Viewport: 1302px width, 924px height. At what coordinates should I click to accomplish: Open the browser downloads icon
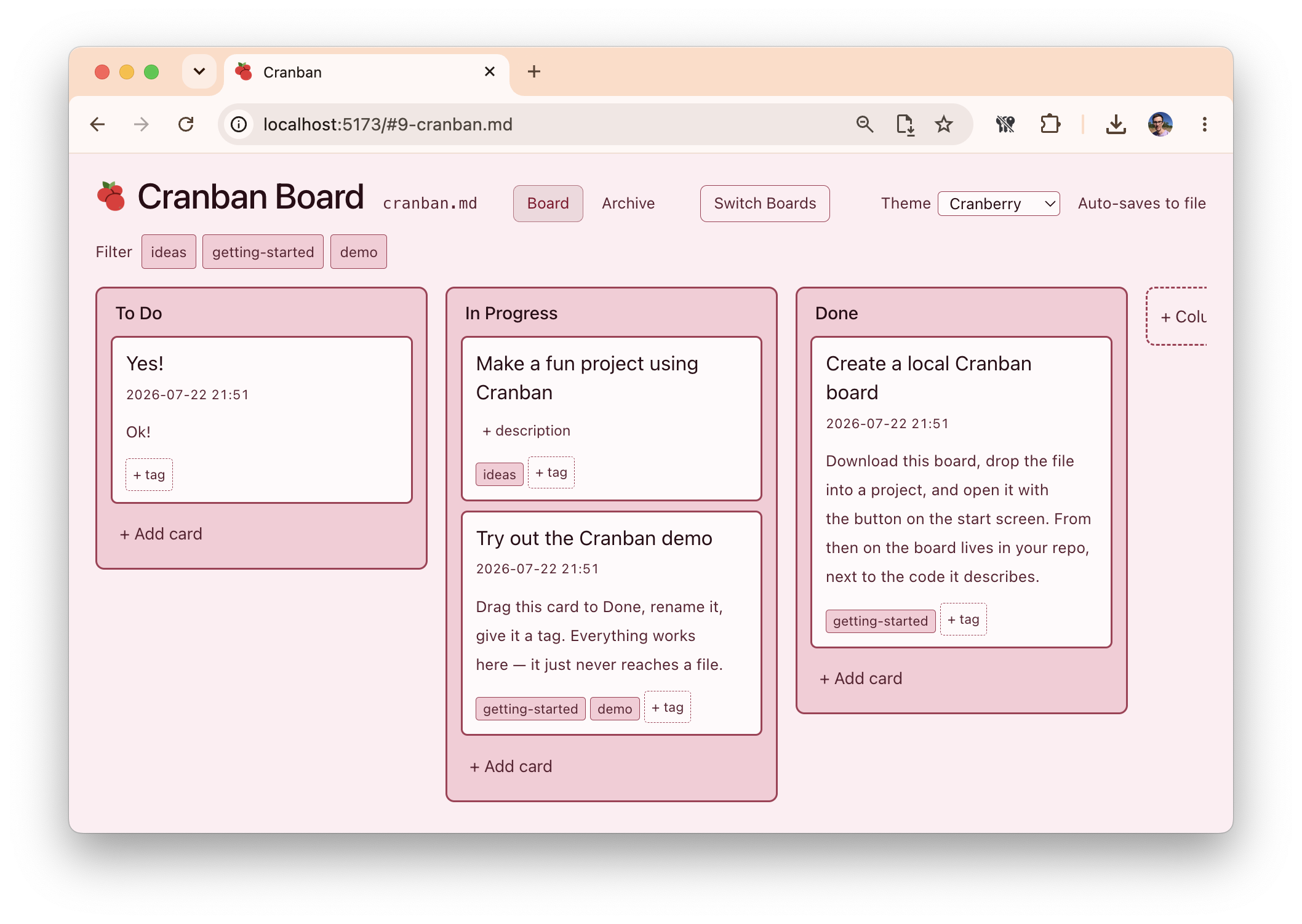pyautogui.click(x=1116, y=124)
